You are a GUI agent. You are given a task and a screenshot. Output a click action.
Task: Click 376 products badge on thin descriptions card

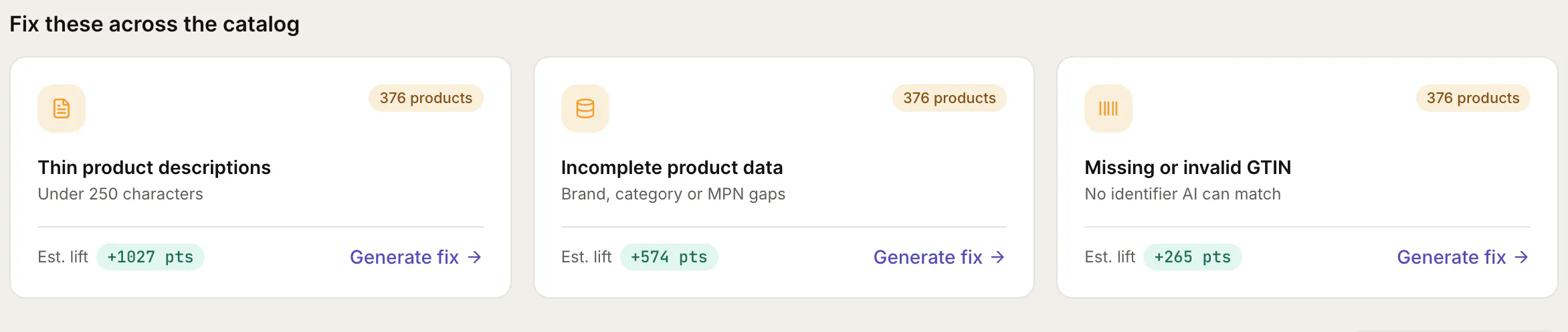click(x=426, y=98)
